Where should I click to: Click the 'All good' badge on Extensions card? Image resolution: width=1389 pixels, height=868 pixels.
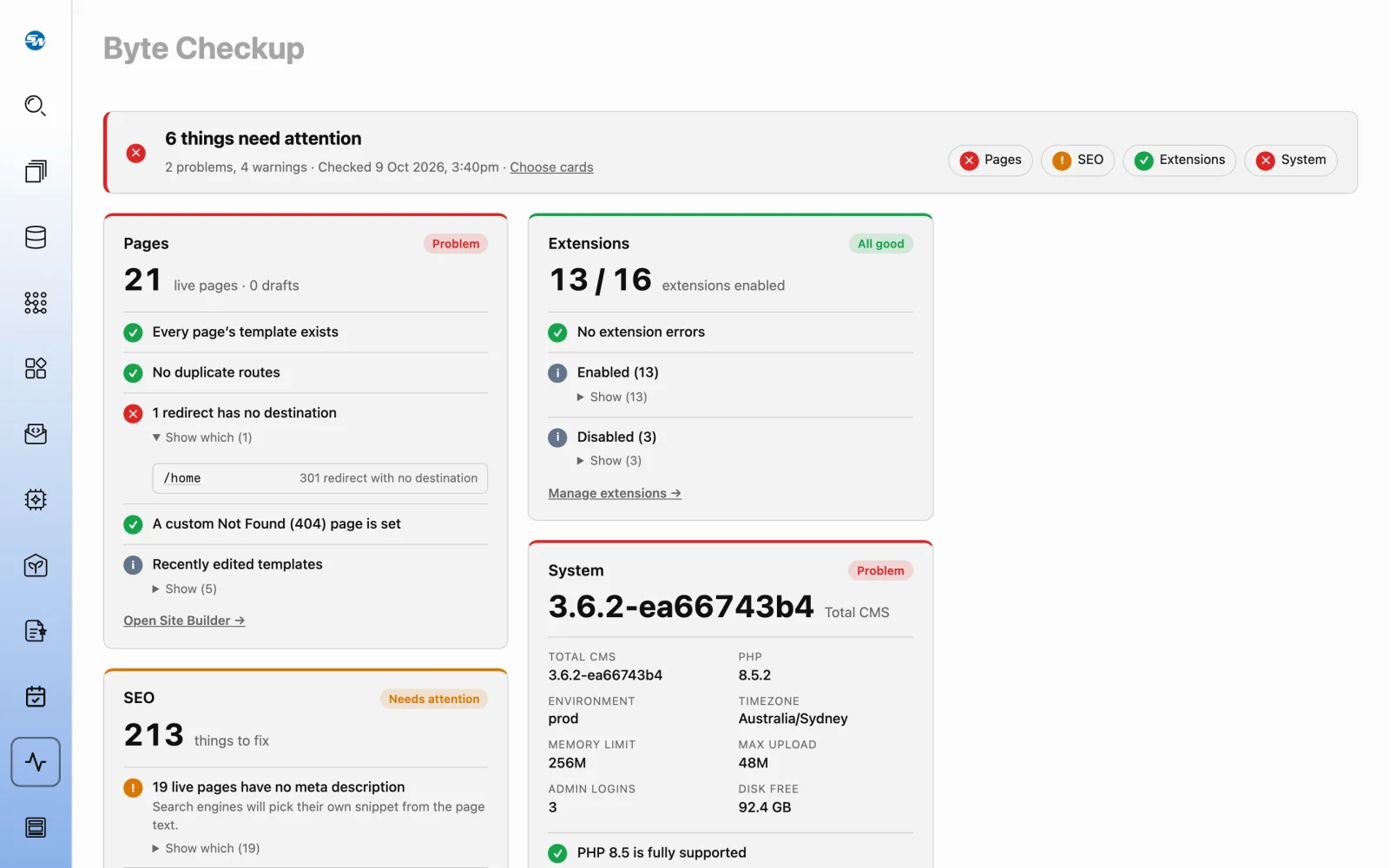tap(881, 244)
